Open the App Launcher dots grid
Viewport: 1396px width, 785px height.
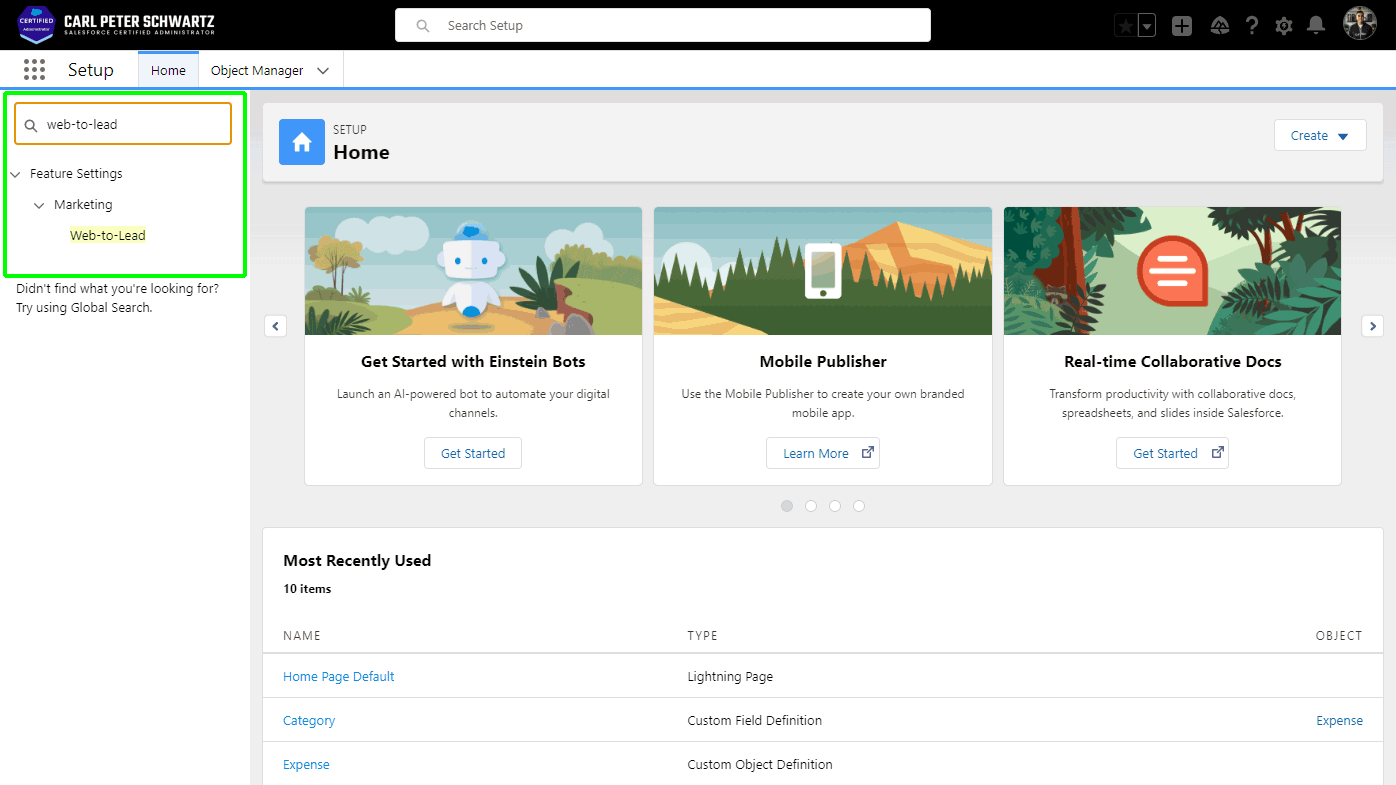[x=35, y=70]
